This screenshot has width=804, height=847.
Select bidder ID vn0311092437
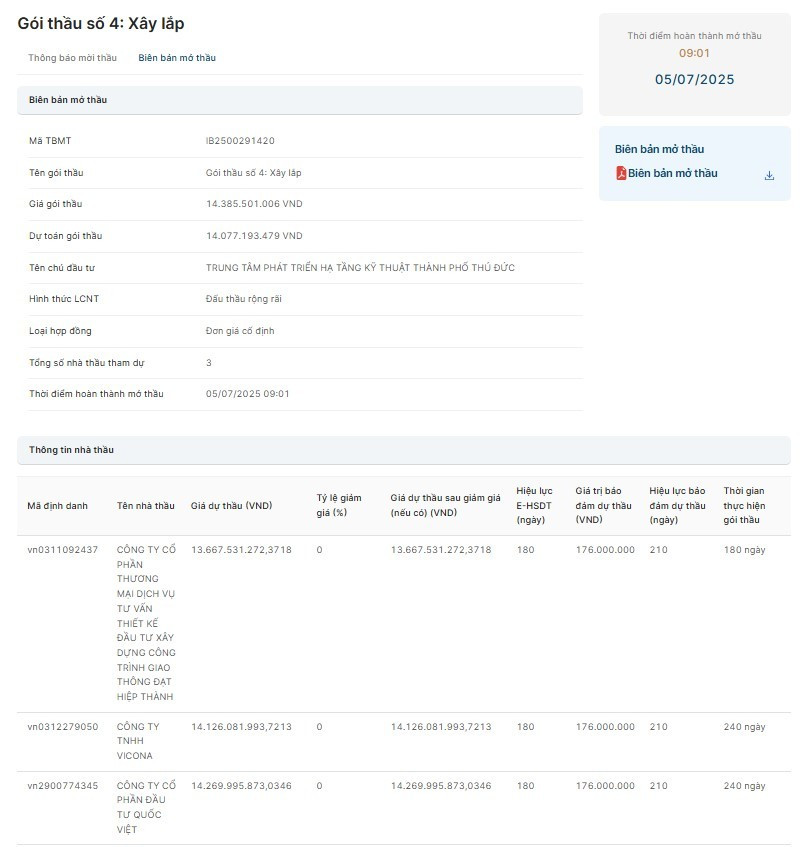tap(62, 550)
